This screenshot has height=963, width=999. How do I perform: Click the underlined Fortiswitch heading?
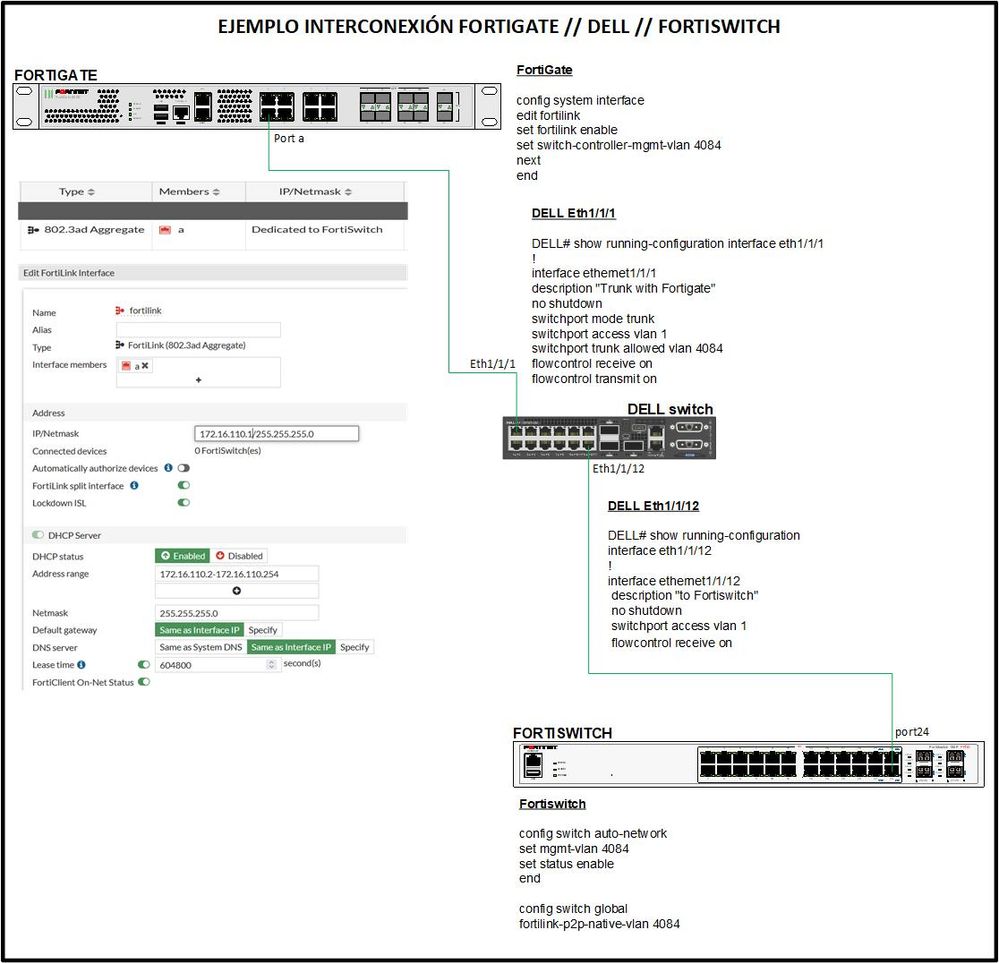[x=552, y=804]
